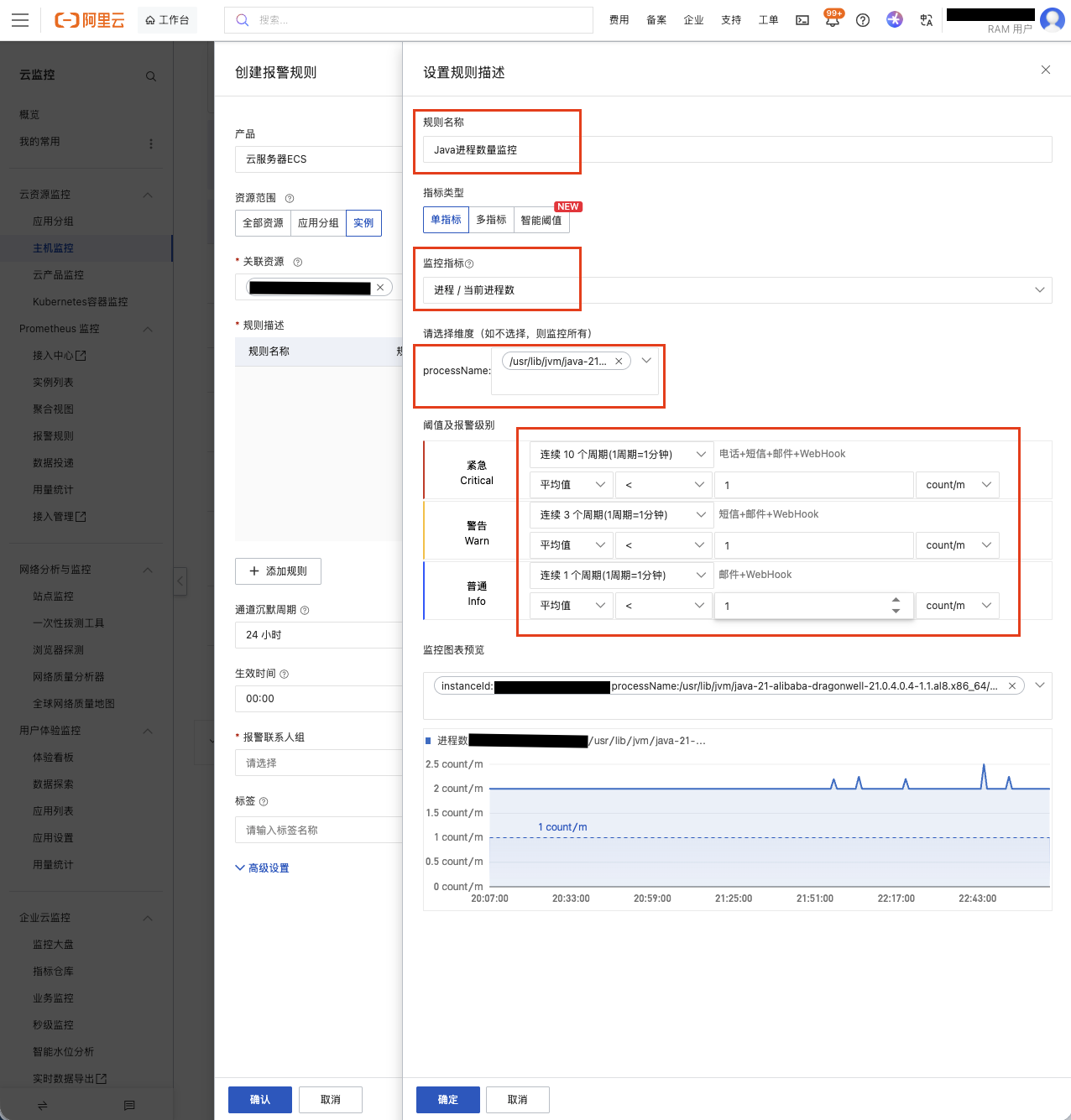This screenshot has width=1071, height=1120.
Task: Click the blue 确定 button
Action: [447, 1100]
